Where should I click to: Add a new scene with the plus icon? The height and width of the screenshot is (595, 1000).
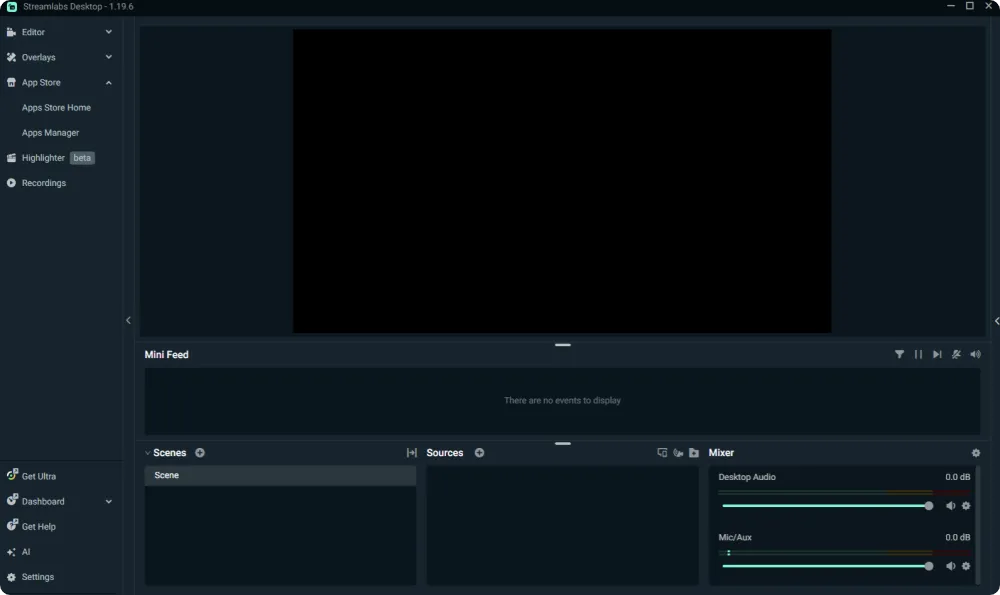click(200, 453)
